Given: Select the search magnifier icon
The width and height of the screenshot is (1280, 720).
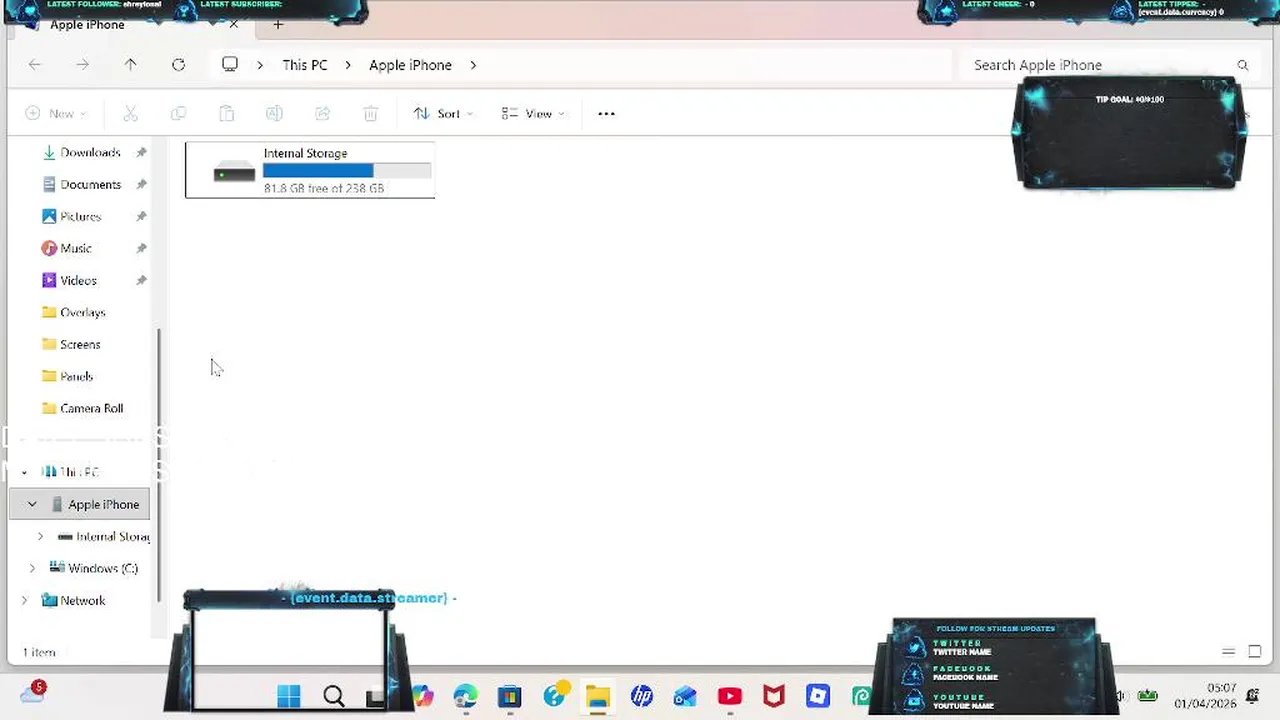Looking at the screenshot, I should tap(1243, 65).
